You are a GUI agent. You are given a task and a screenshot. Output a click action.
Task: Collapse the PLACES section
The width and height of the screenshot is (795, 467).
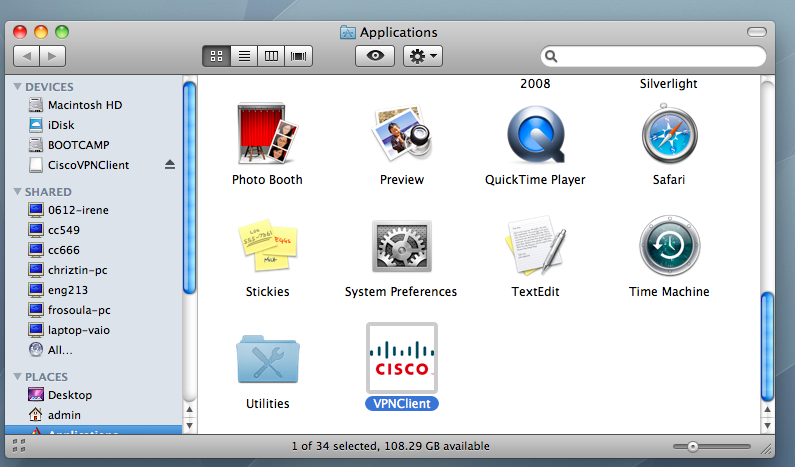pos(18,377)
